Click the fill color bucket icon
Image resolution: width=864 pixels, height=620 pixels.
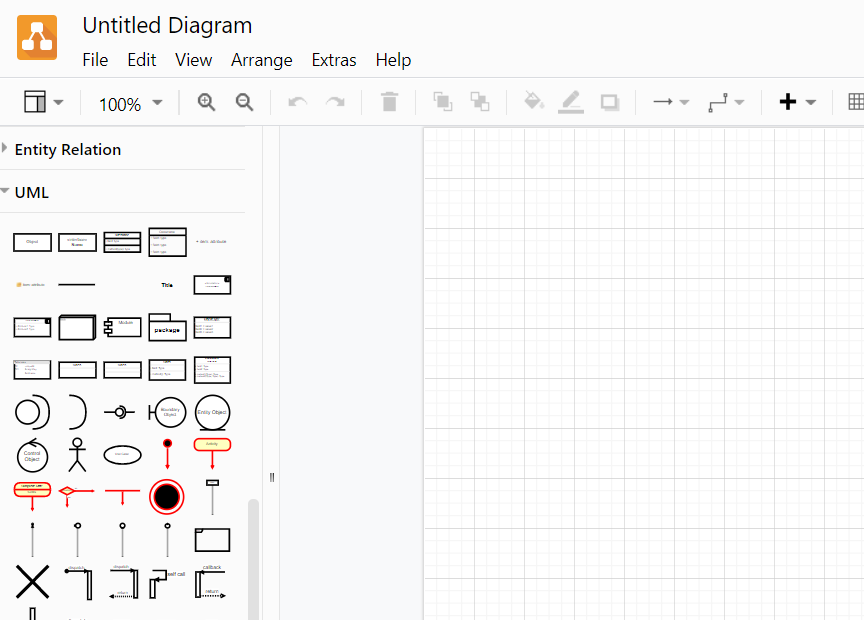point(533,101)
